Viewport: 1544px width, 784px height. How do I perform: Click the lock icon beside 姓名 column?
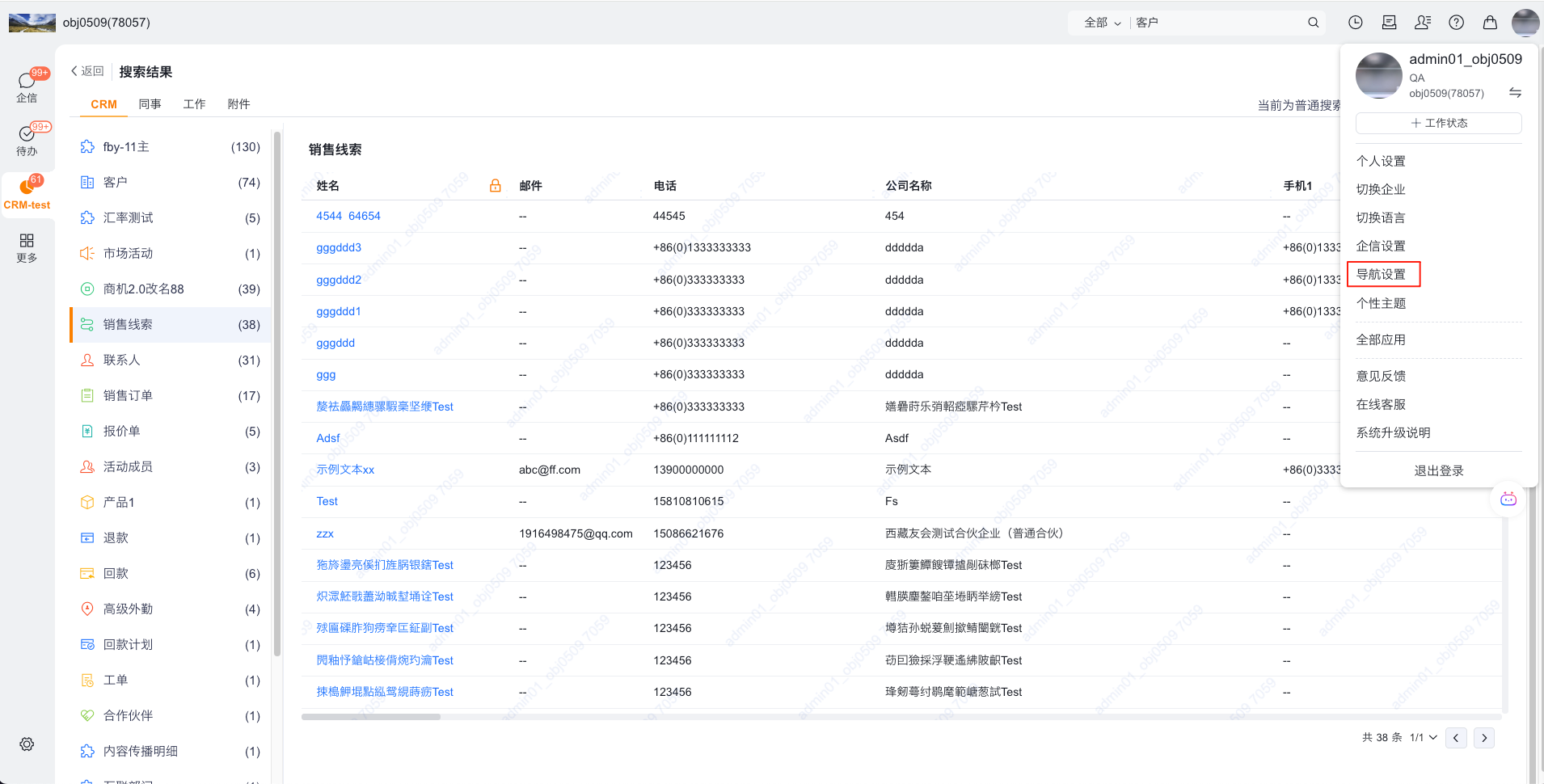495,186
